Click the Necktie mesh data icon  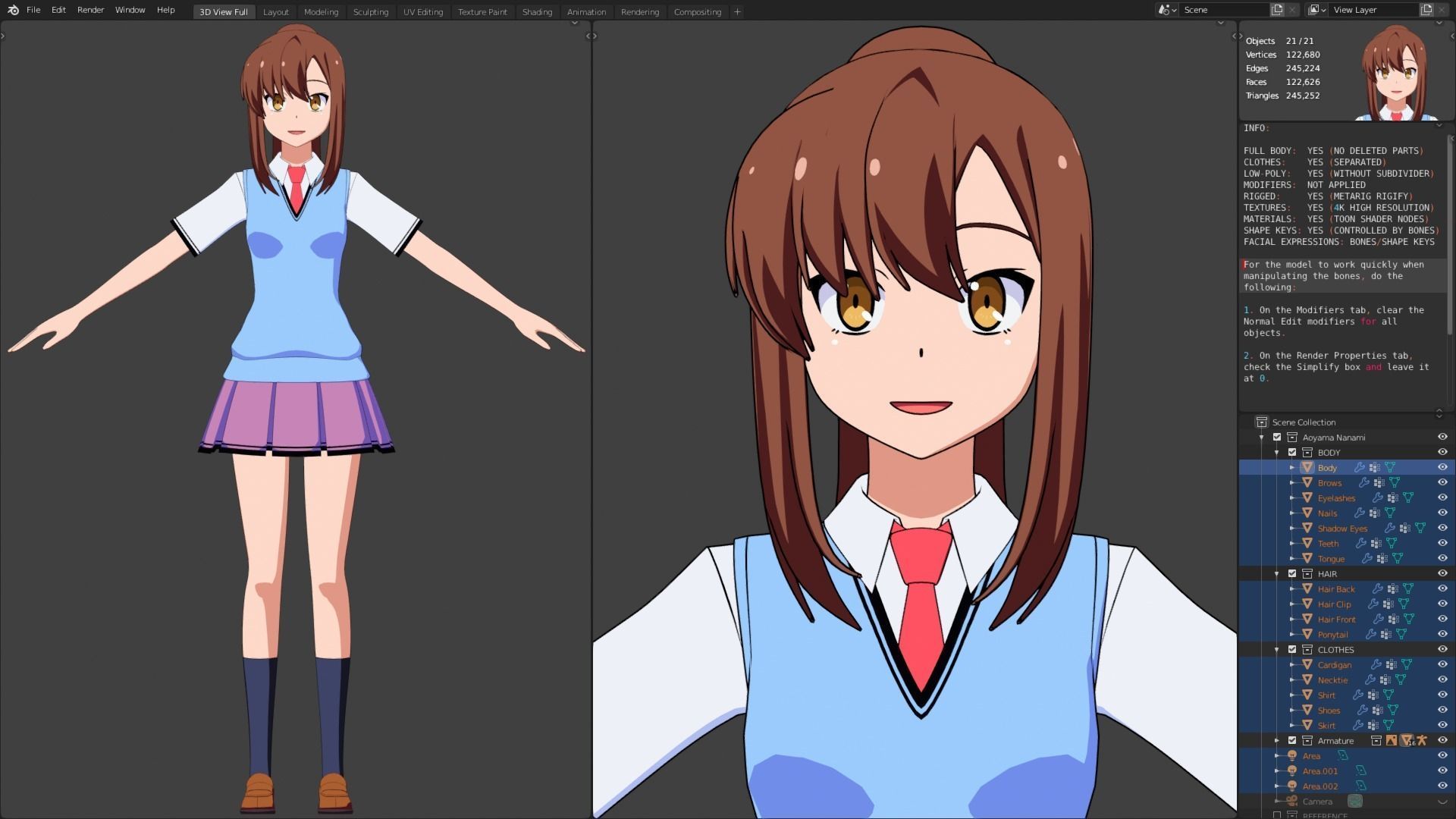click(x=1401, y=680)
